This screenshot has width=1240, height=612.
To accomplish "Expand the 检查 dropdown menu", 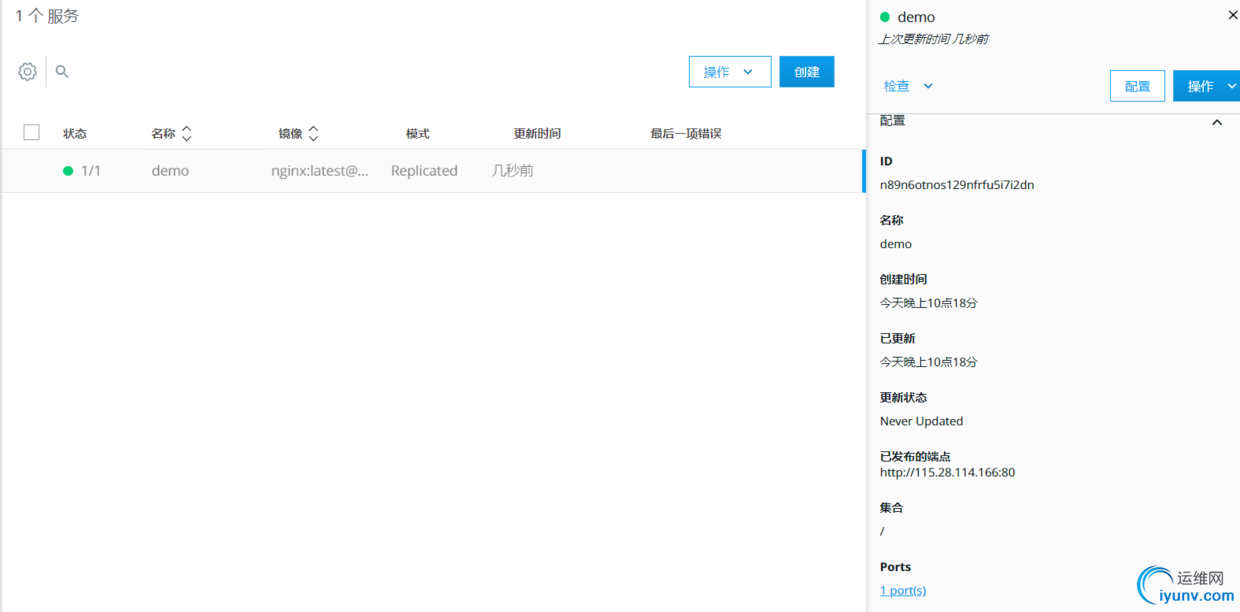I will click(x=908, y=86).
